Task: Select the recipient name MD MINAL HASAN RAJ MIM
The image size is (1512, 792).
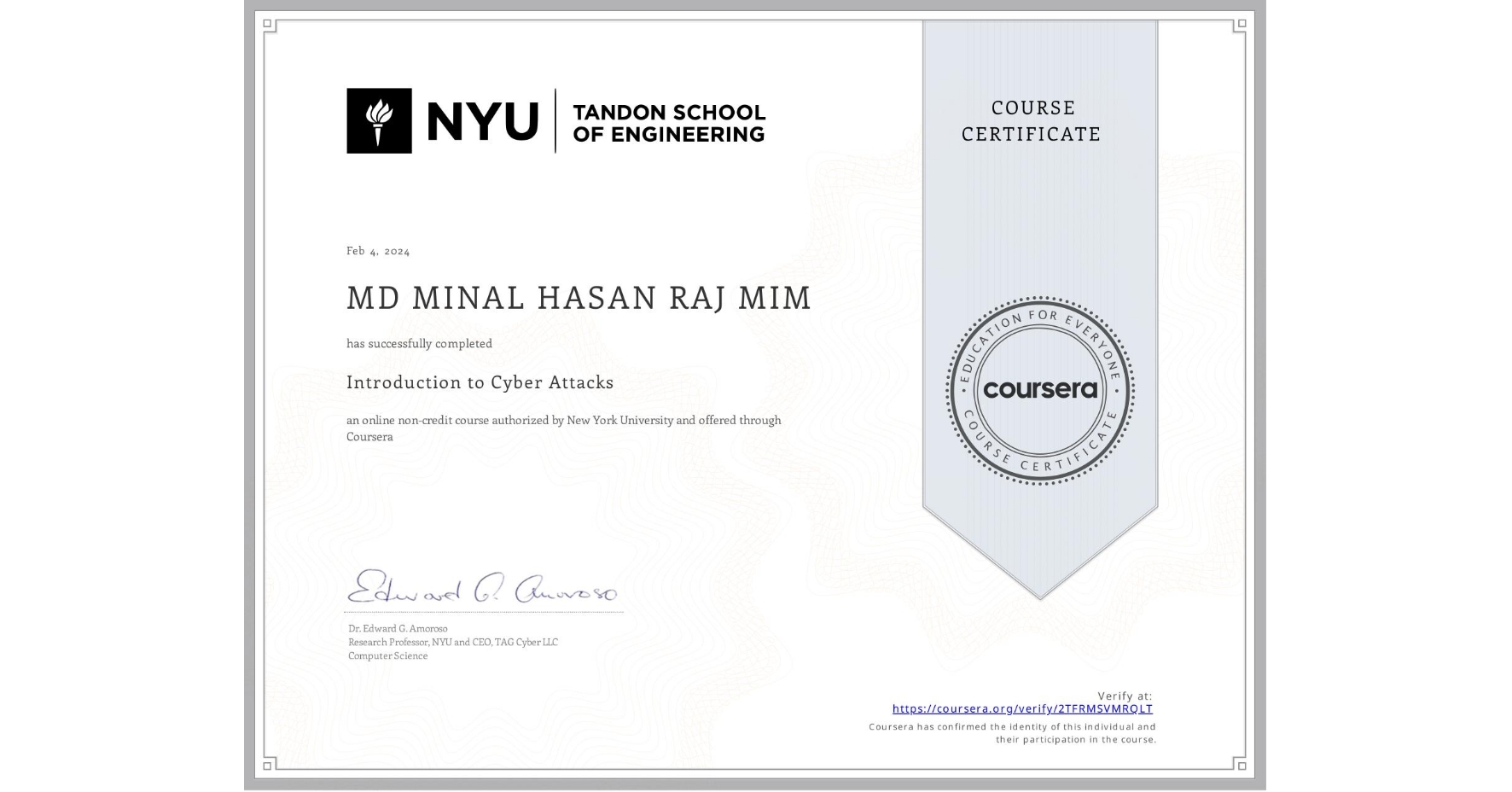Action: tap(577, 299)
